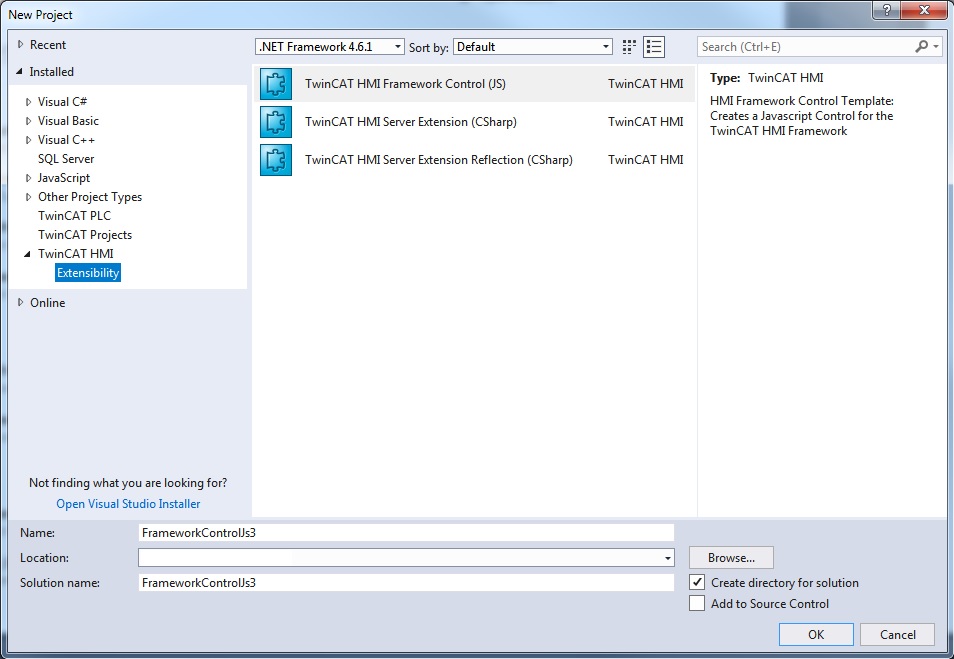Select TwinCAT PLC in the tree
This screenshot has width=954, height=659.
tap(74, 215)
